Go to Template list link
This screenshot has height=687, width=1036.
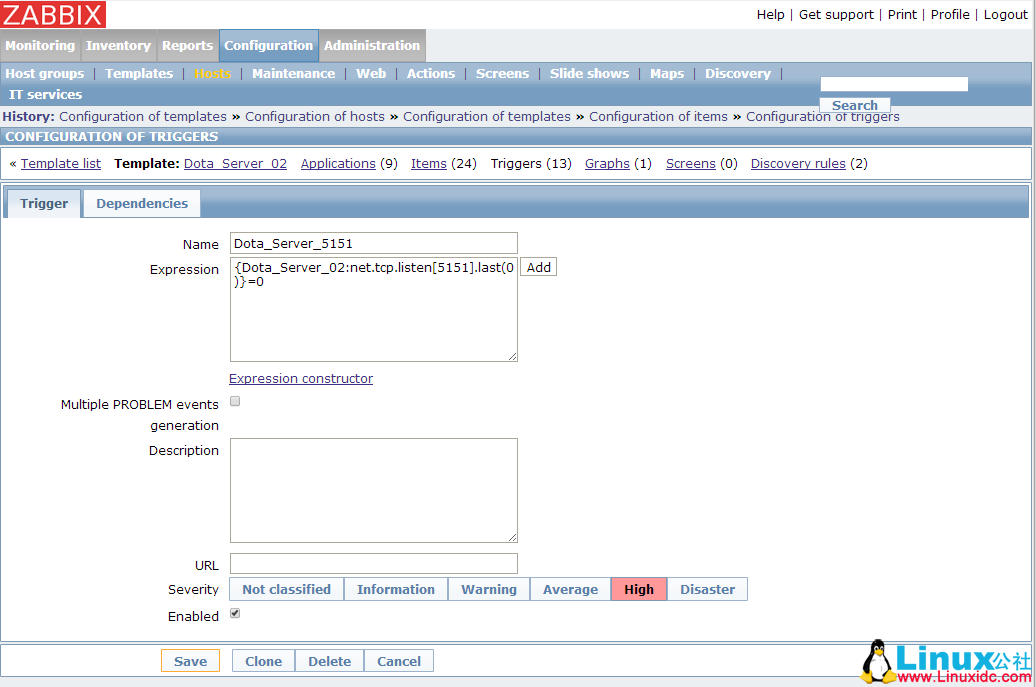point(61,163)
